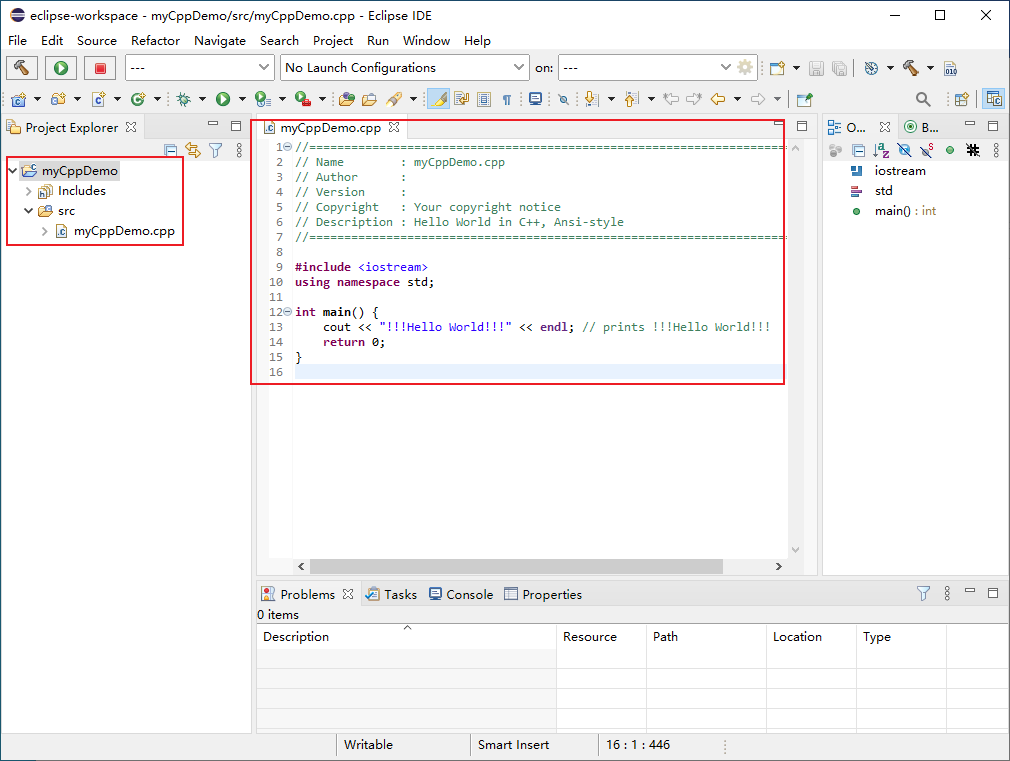Collapse the myCppDemo project node

[12, 171]
